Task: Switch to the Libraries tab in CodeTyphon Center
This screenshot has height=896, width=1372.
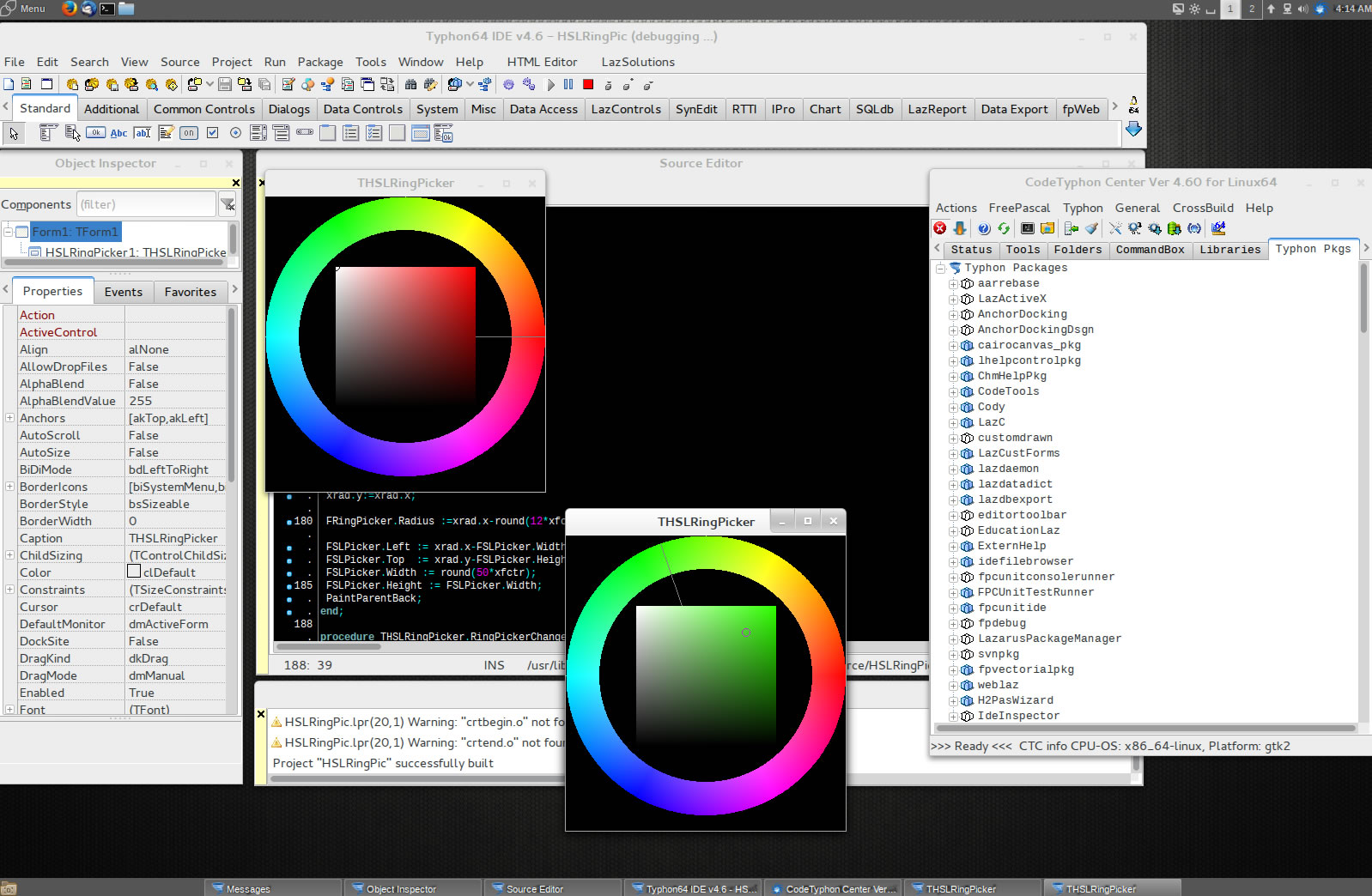Action: point(1230,250)
